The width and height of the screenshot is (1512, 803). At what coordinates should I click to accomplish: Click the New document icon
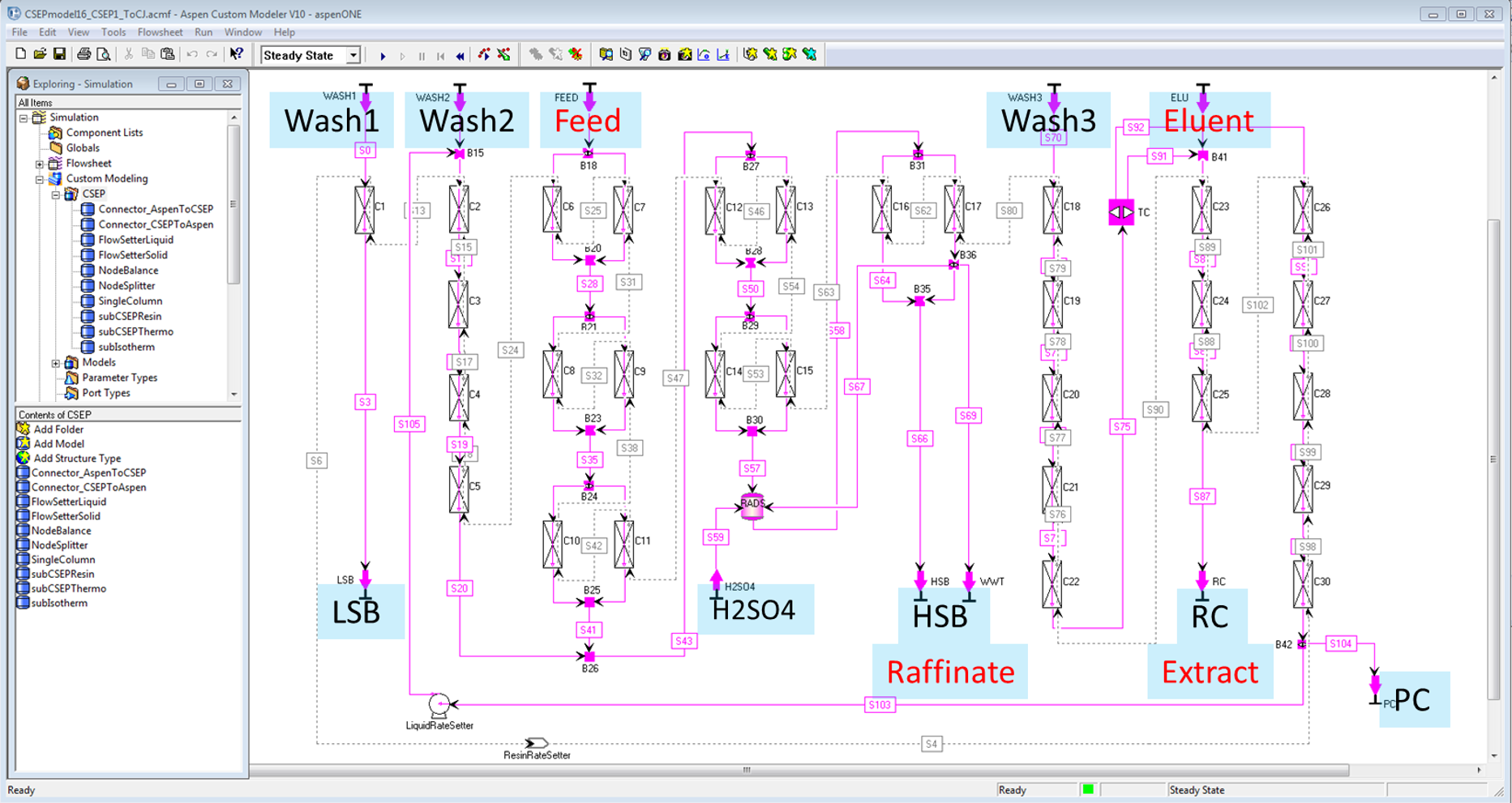(x=21, y=54)
